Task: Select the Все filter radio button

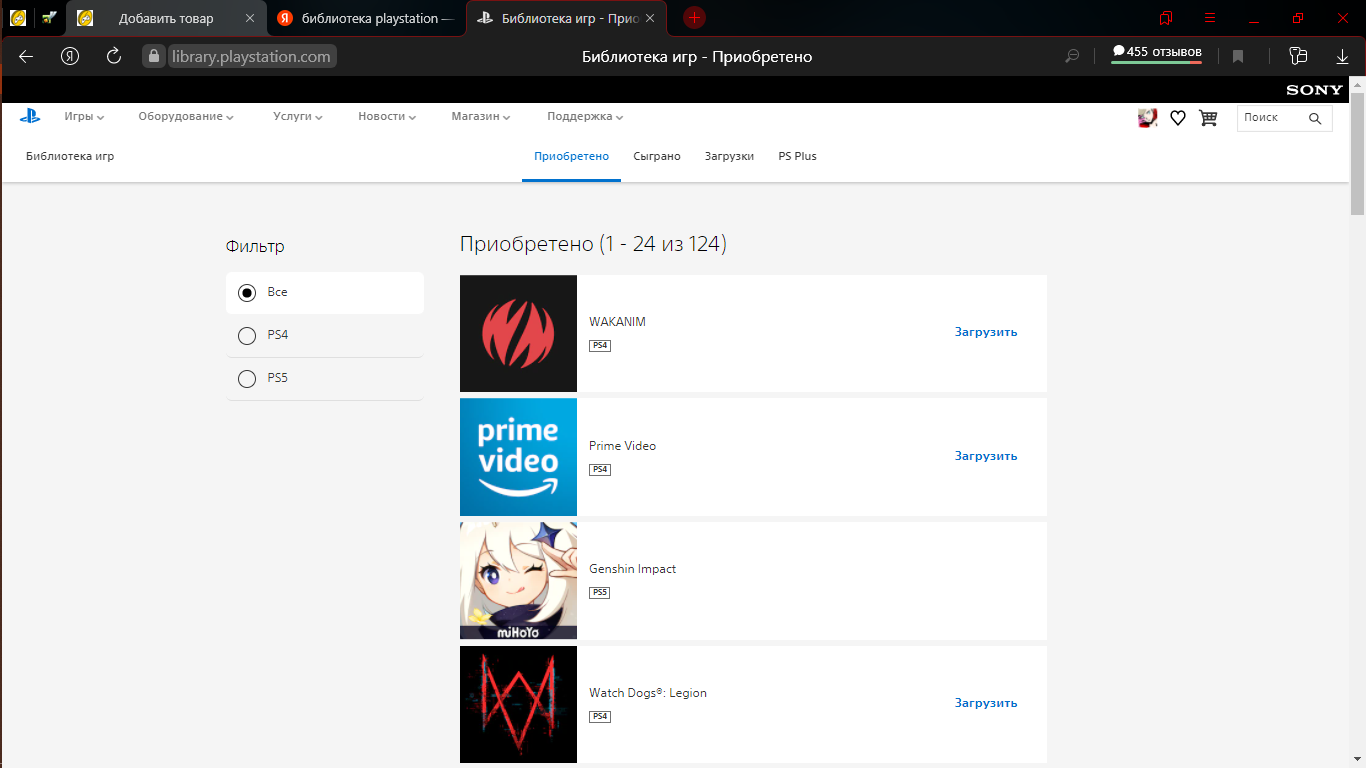Action: [x=247, y=293]
